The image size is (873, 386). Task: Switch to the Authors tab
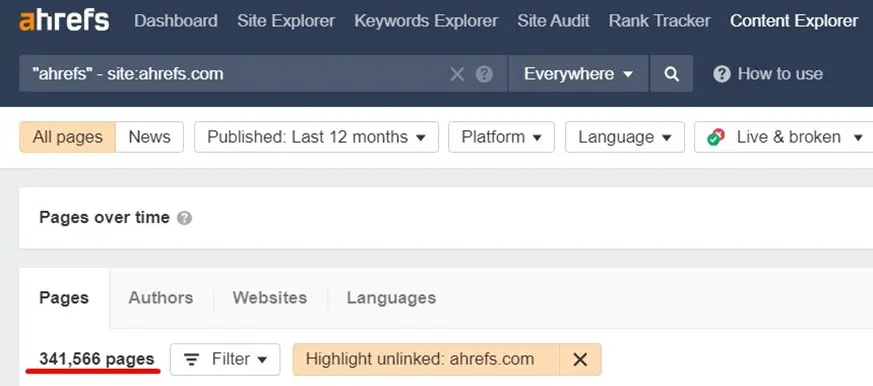pos(161,298)
